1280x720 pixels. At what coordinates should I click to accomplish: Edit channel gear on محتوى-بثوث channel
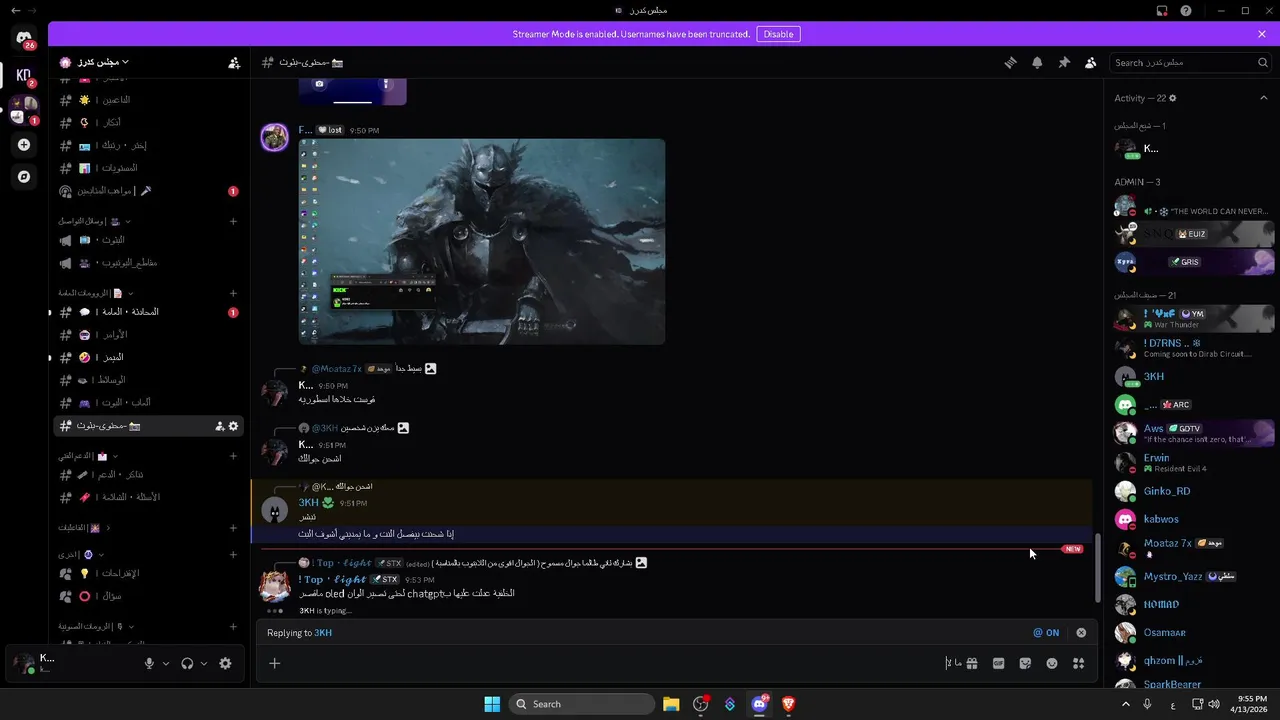[234, 426]
